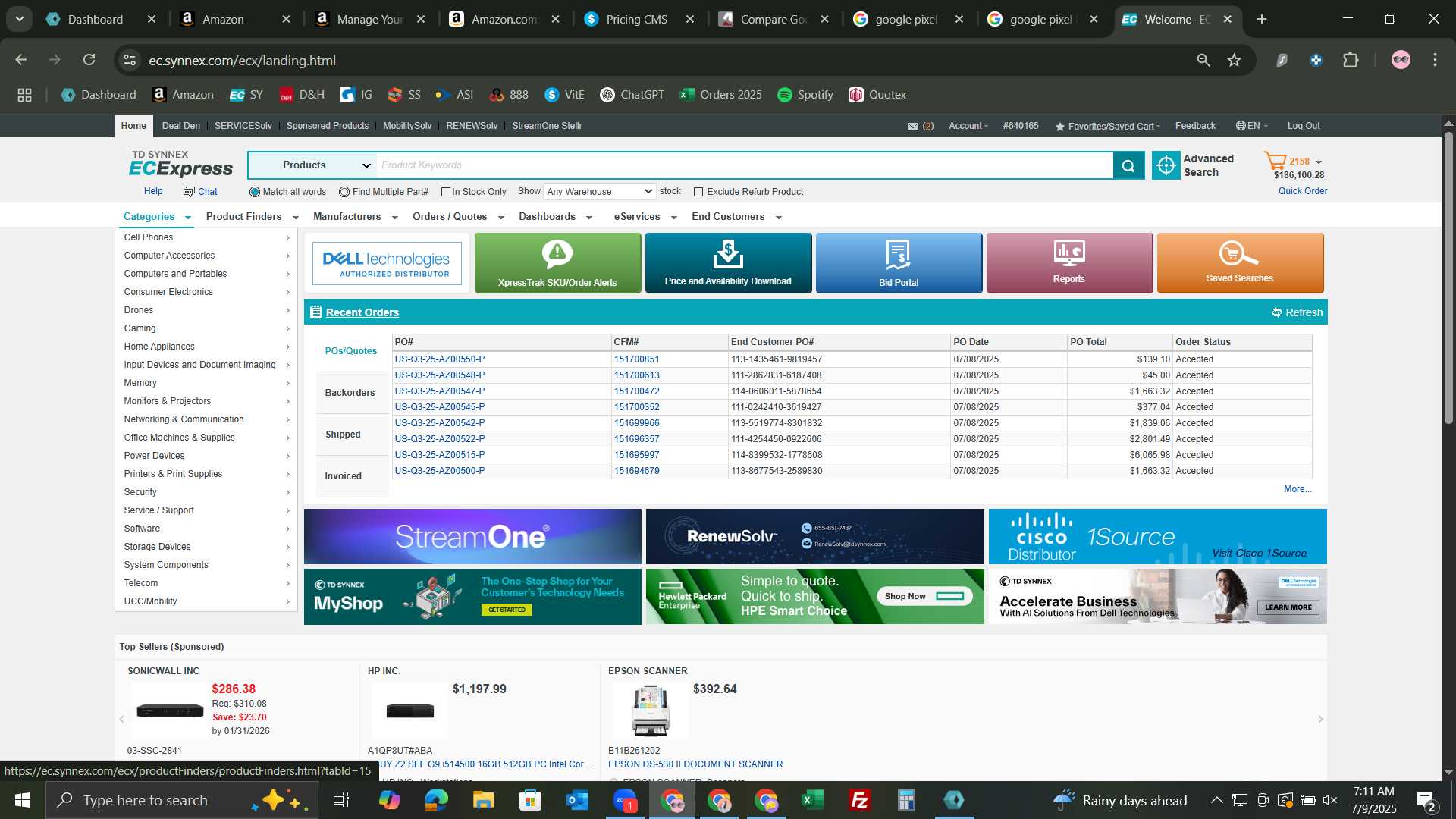Click the Chat icon link

(200, 192)
